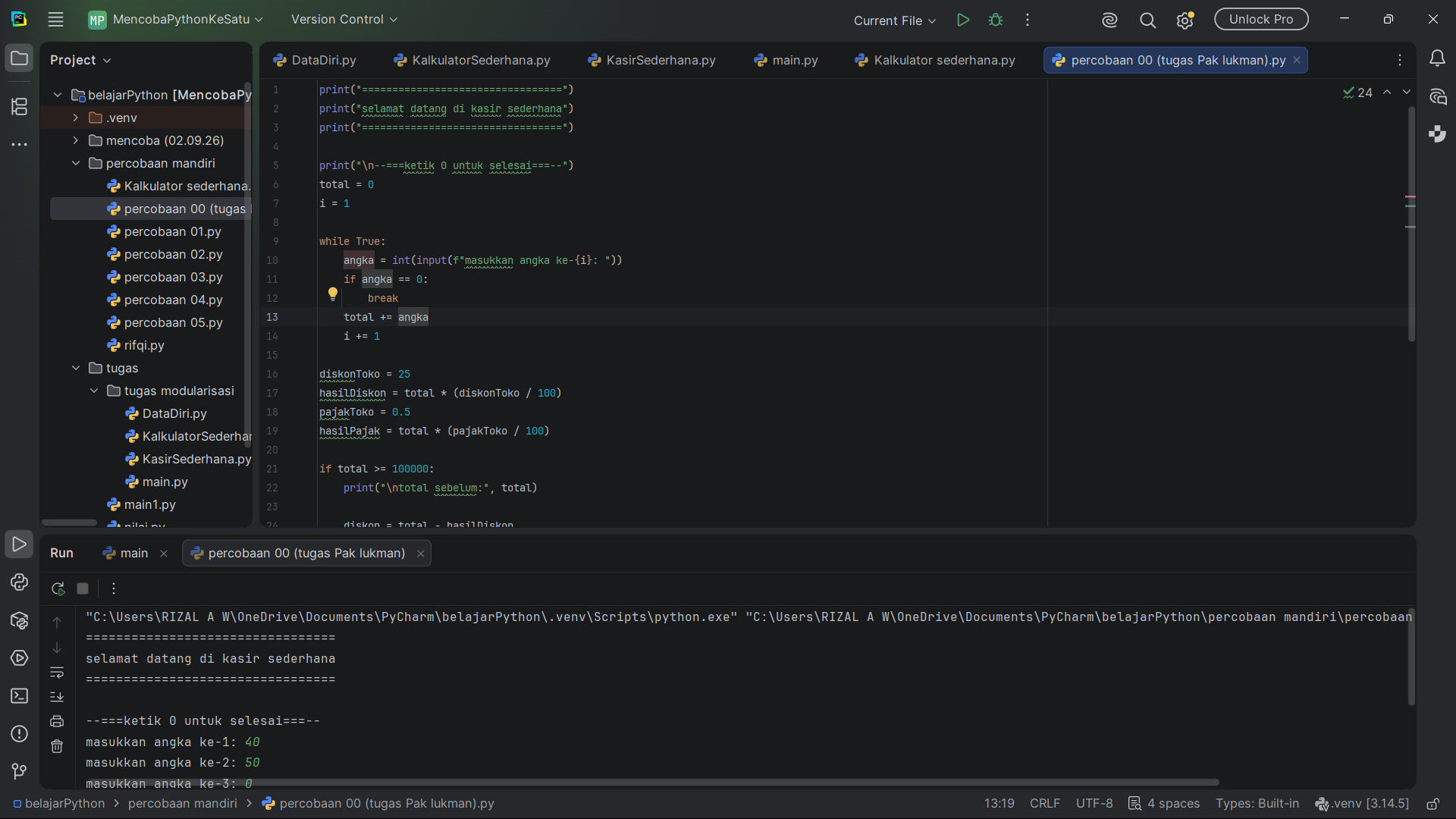
Task: Toggle the Project tool window folder icon
Action: [20, 58]
